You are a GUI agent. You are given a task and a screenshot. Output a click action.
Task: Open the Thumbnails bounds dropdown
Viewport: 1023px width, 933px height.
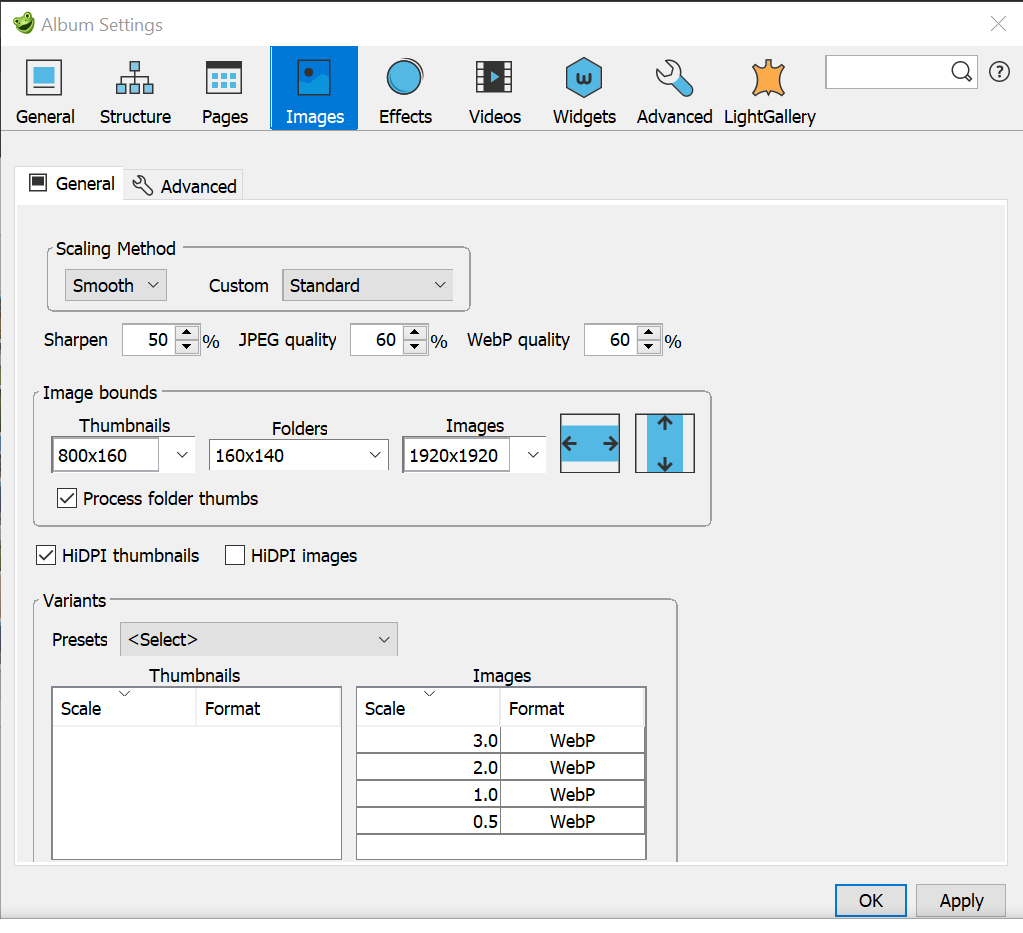pos(179,454)
